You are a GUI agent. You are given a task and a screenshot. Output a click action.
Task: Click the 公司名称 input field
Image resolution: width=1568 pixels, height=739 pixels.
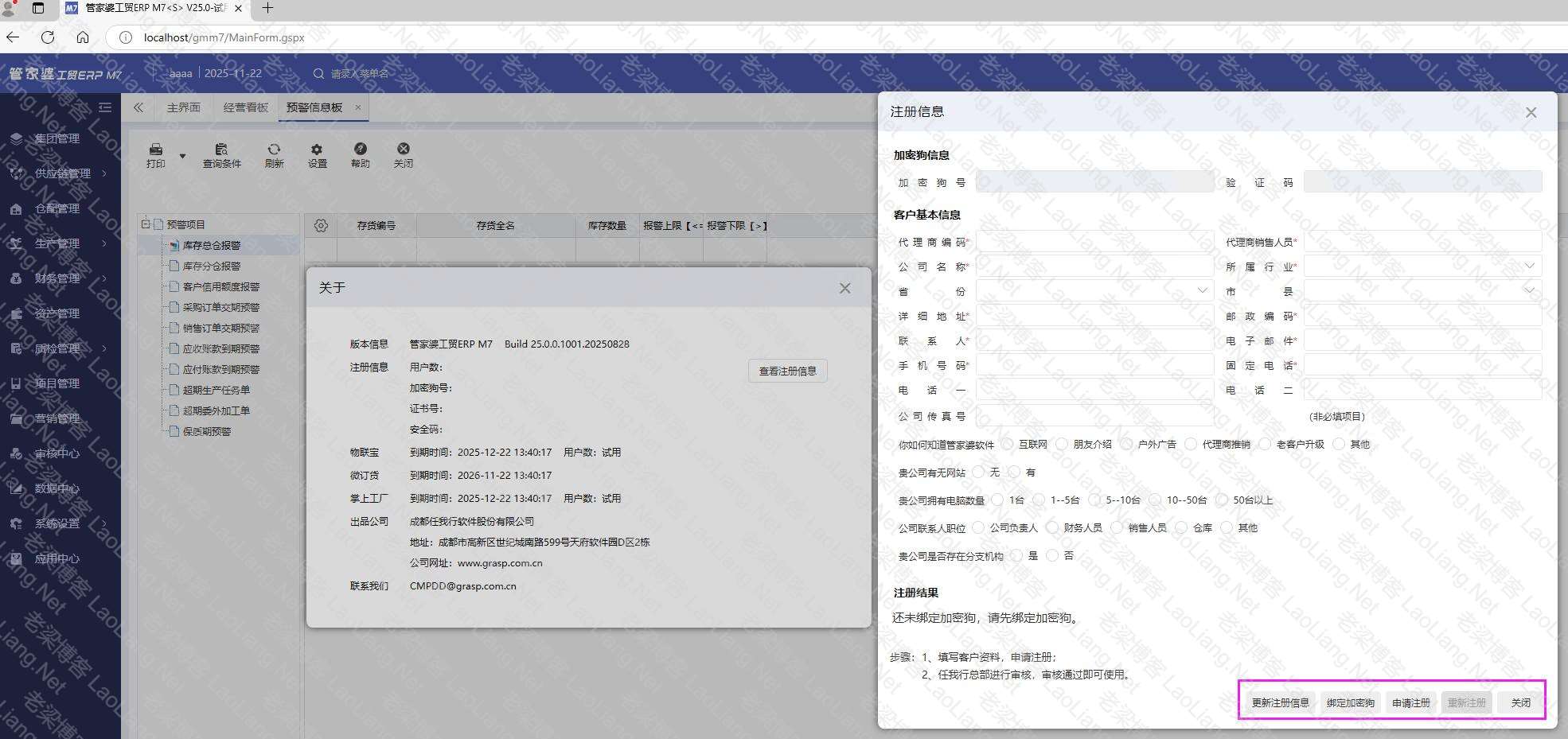pos(1094,266)
